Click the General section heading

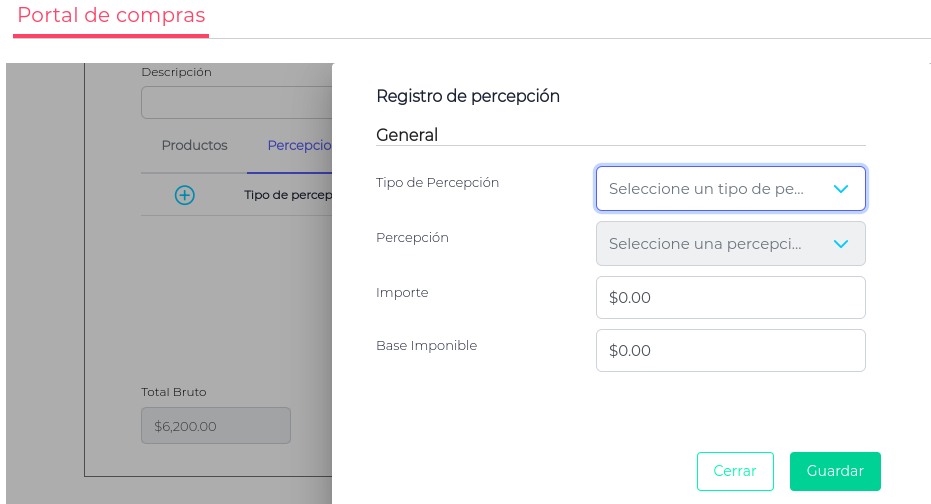(407, 135)
